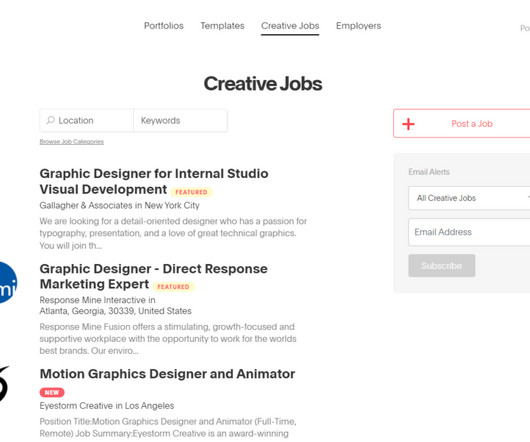Image resolution: width=530 pixels, height=442 pixels.
Task: Open Motion Graphics Designer and Animator listing
Action: coord(167,374)
